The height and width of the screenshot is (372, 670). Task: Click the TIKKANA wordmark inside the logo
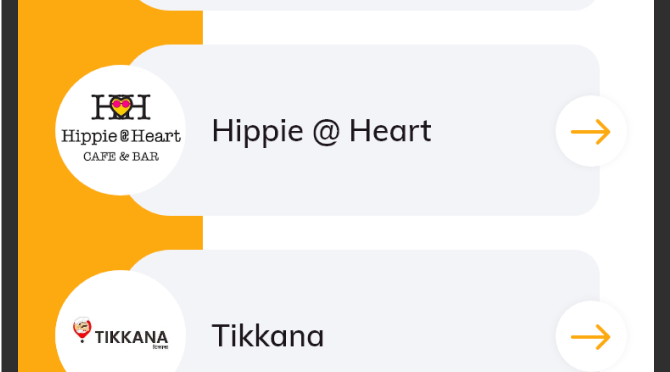[x=131, y=337]
